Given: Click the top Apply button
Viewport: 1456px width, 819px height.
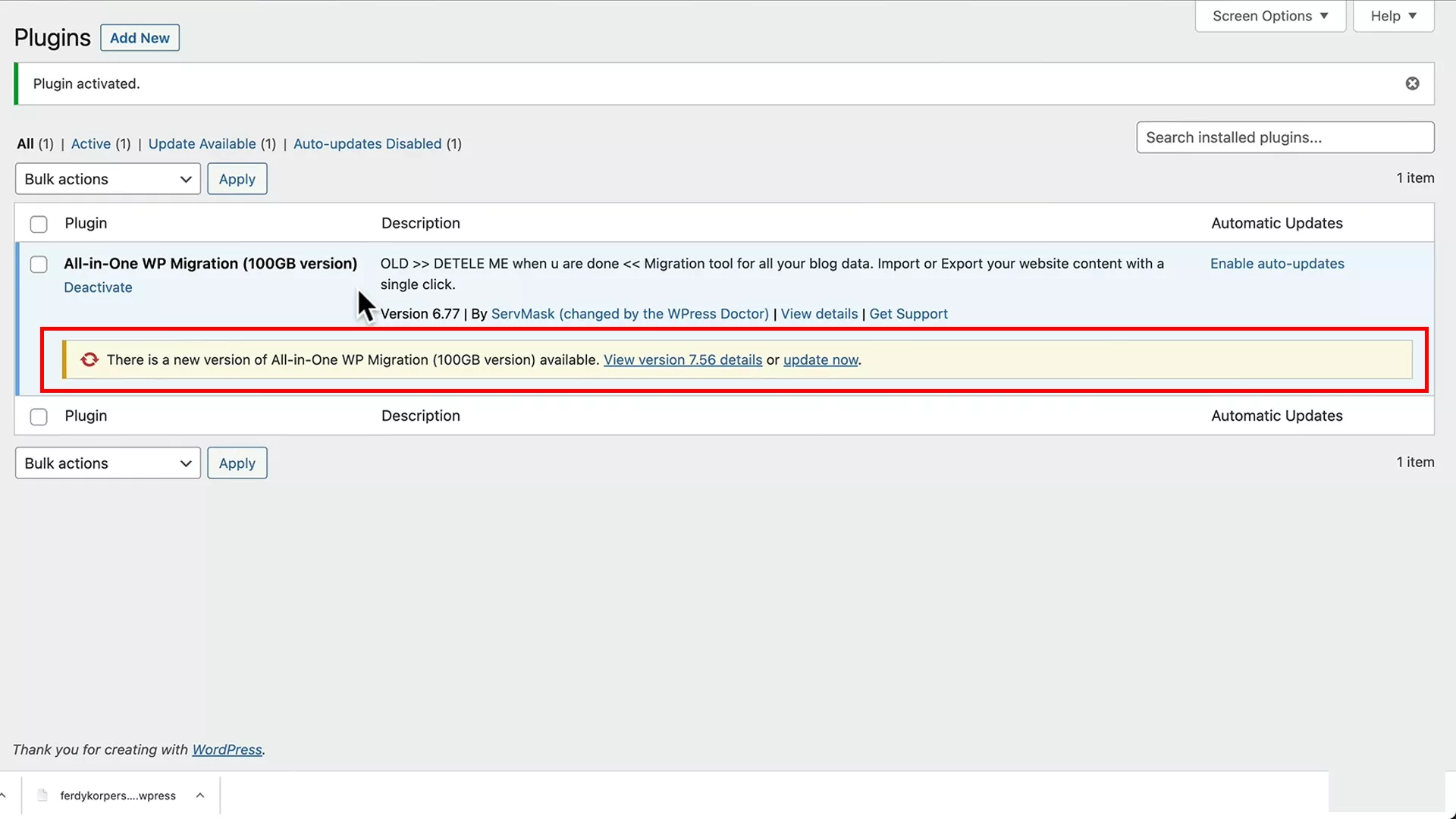Looking at the screenshot, I should 237,179.
